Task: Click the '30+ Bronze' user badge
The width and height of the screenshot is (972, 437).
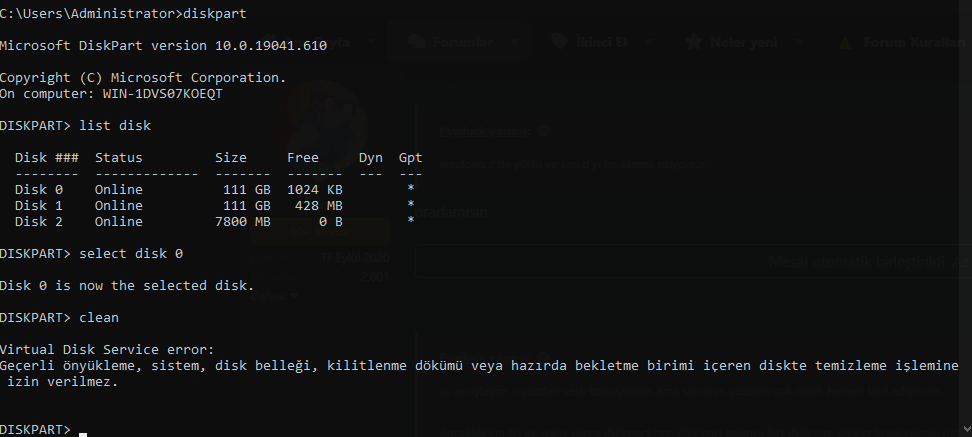Action: (x=320, y=232)
